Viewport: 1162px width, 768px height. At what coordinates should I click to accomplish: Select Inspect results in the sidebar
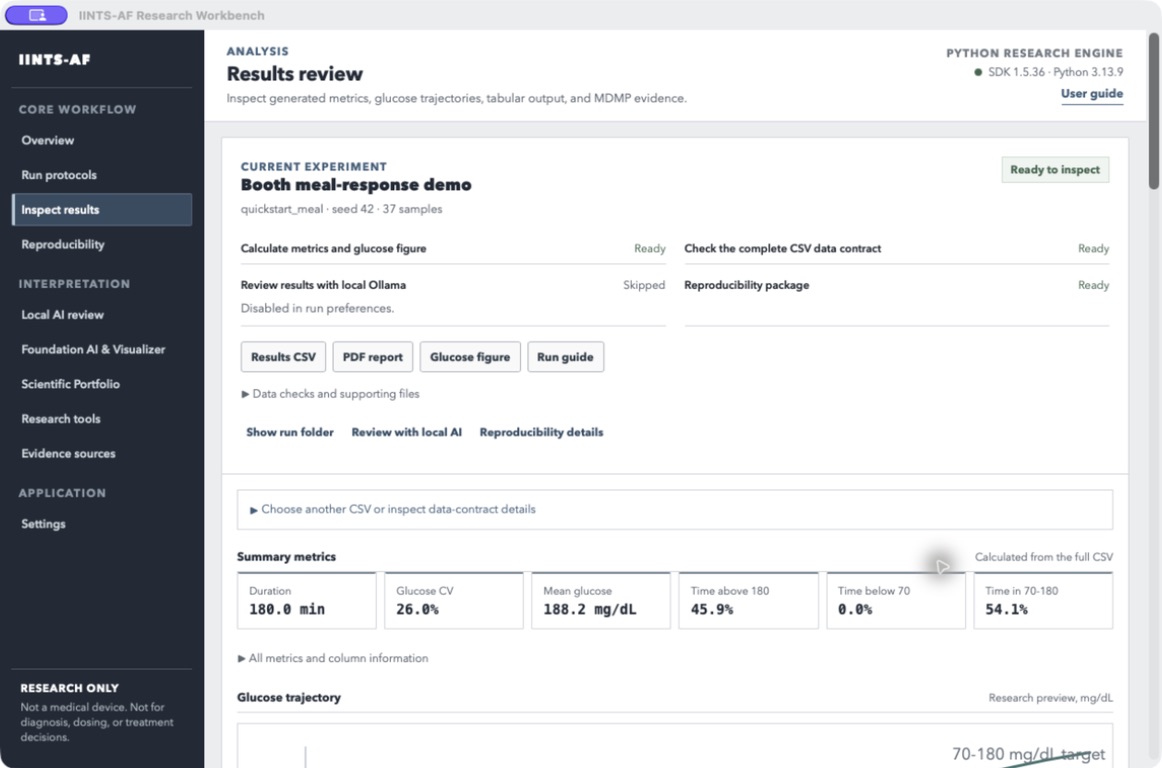(x=102, y=210)
